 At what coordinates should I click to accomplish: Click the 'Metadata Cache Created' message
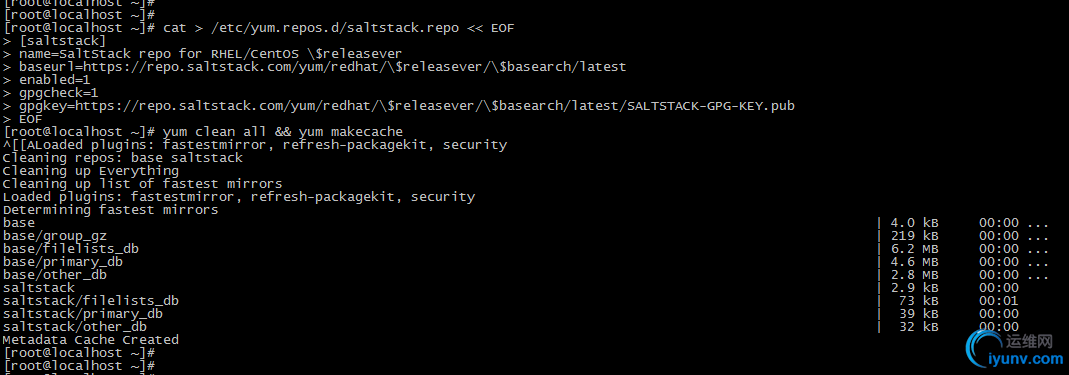(91, 340)
